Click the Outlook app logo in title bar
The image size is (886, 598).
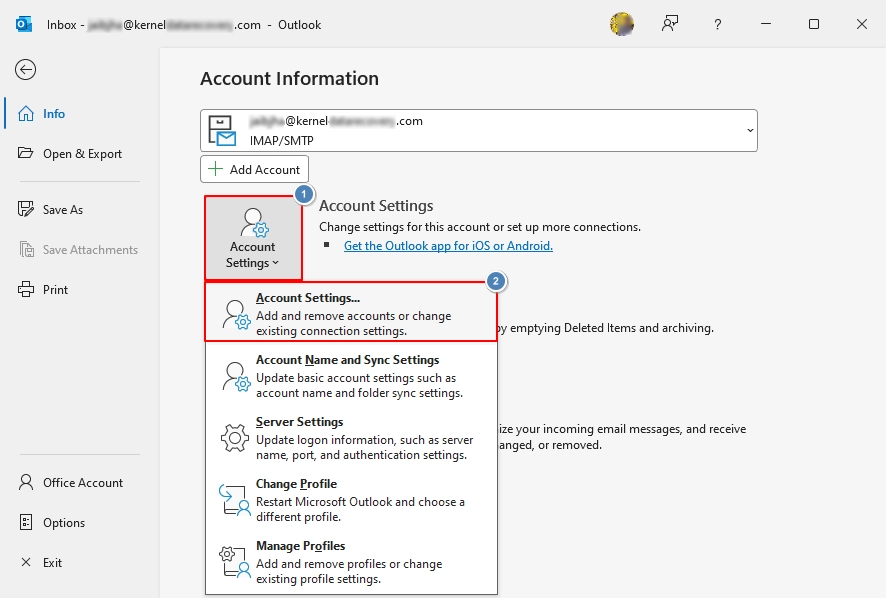pos(24,24)
